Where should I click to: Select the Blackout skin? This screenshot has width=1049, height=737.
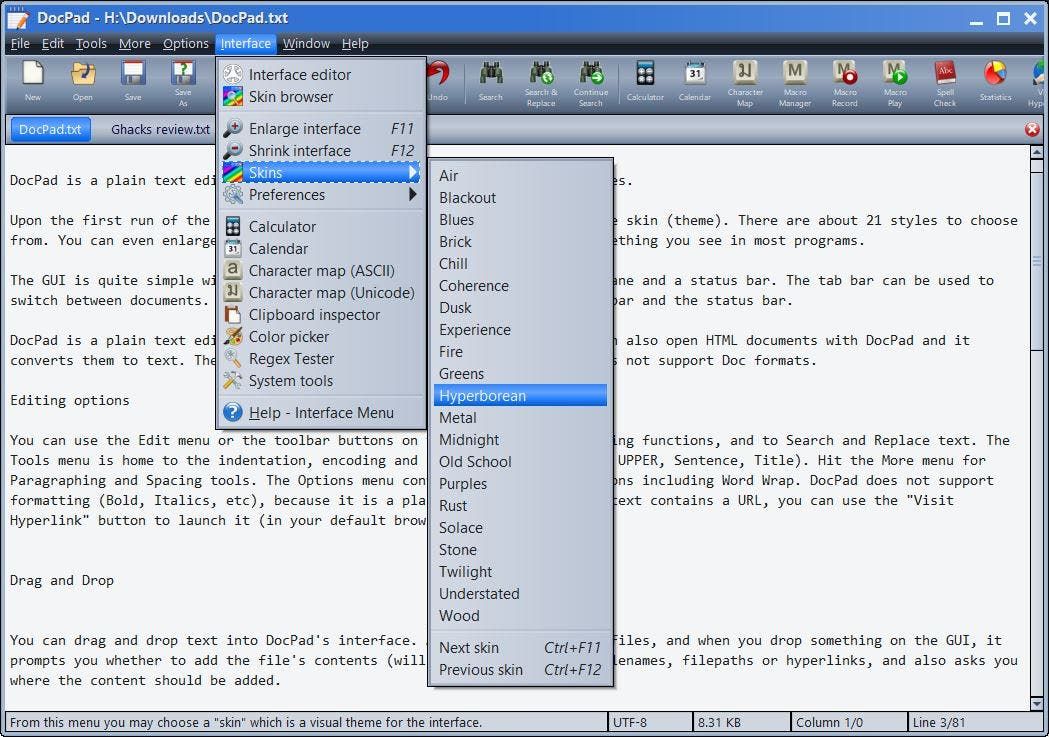pos(520,198)
